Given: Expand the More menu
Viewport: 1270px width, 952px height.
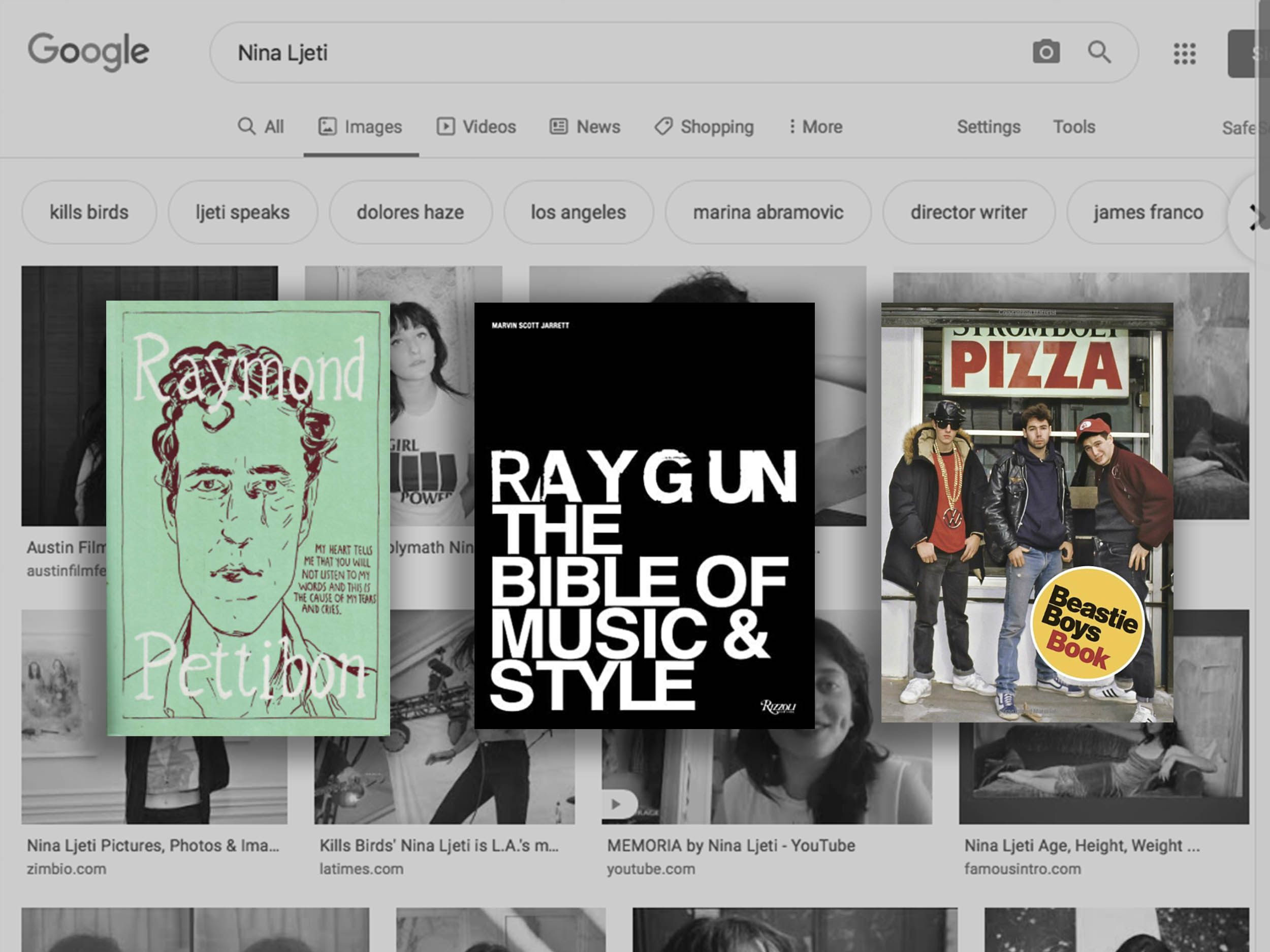Looking at the screenshot, I should pyautogui.click(x=815, y=127).
